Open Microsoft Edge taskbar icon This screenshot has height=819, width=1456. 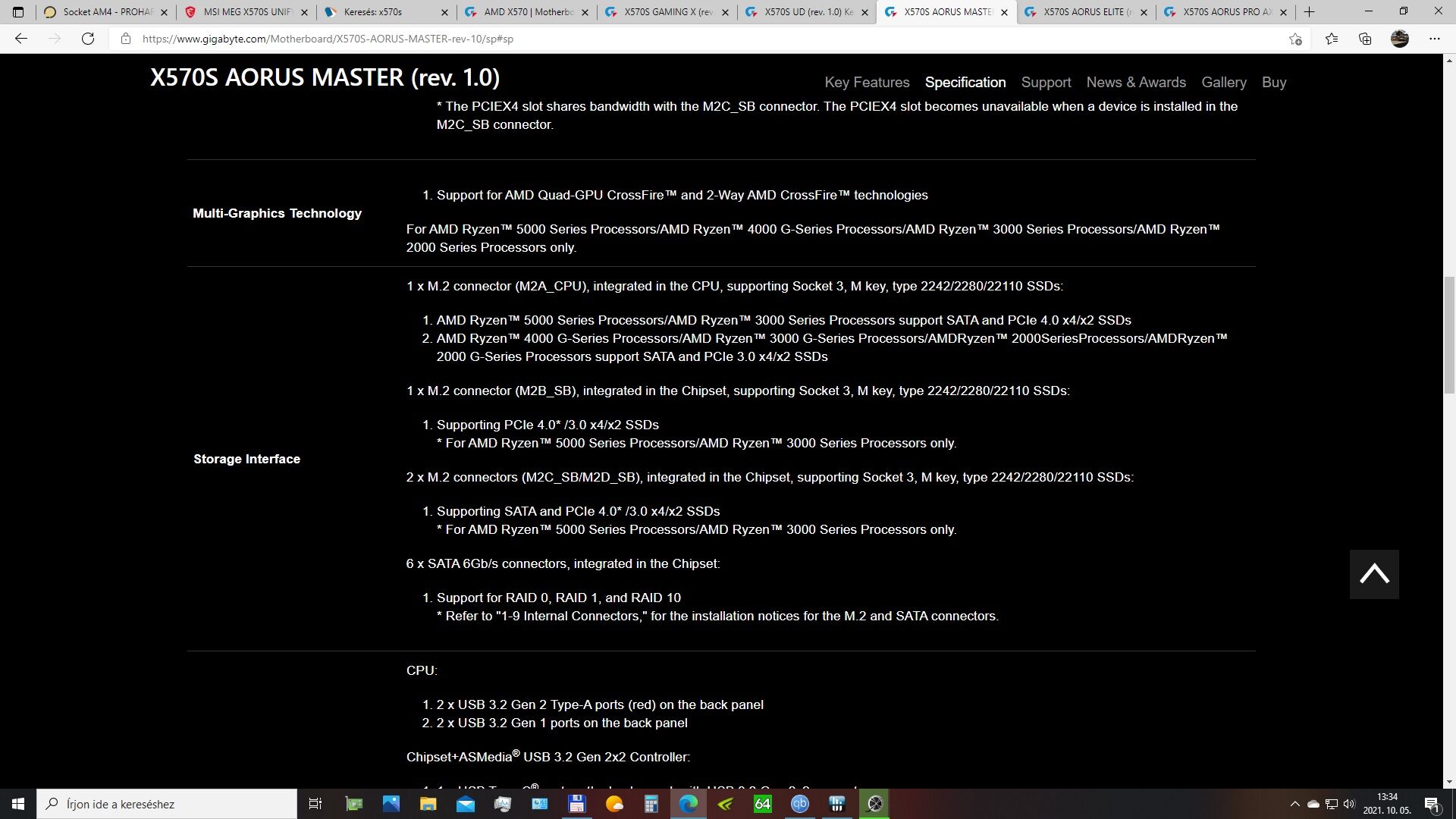pyautogui.click(x=688, y=804)
